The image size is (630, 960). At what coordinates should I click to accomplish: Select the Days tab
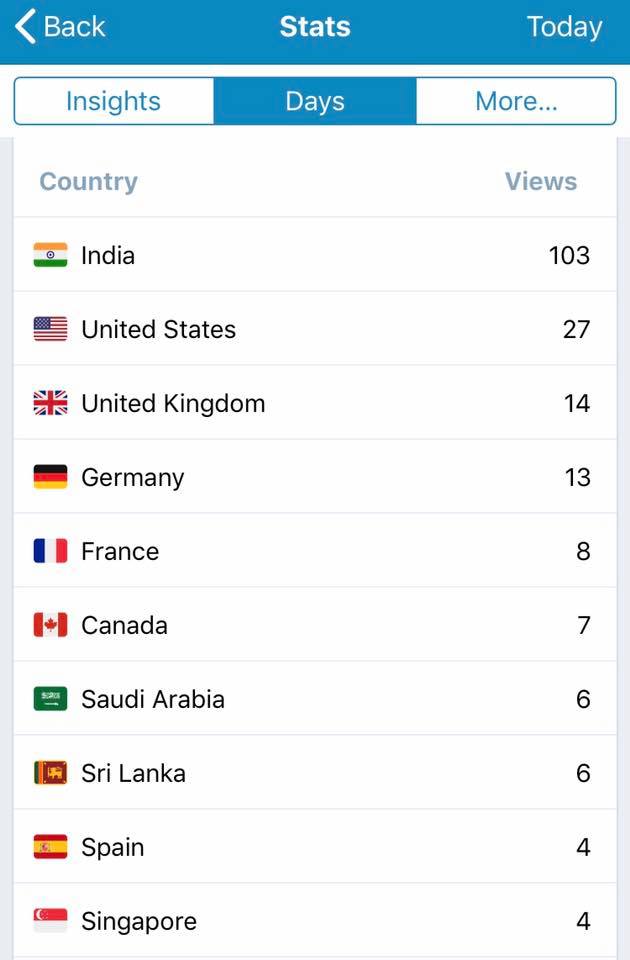tap(315, 101)
